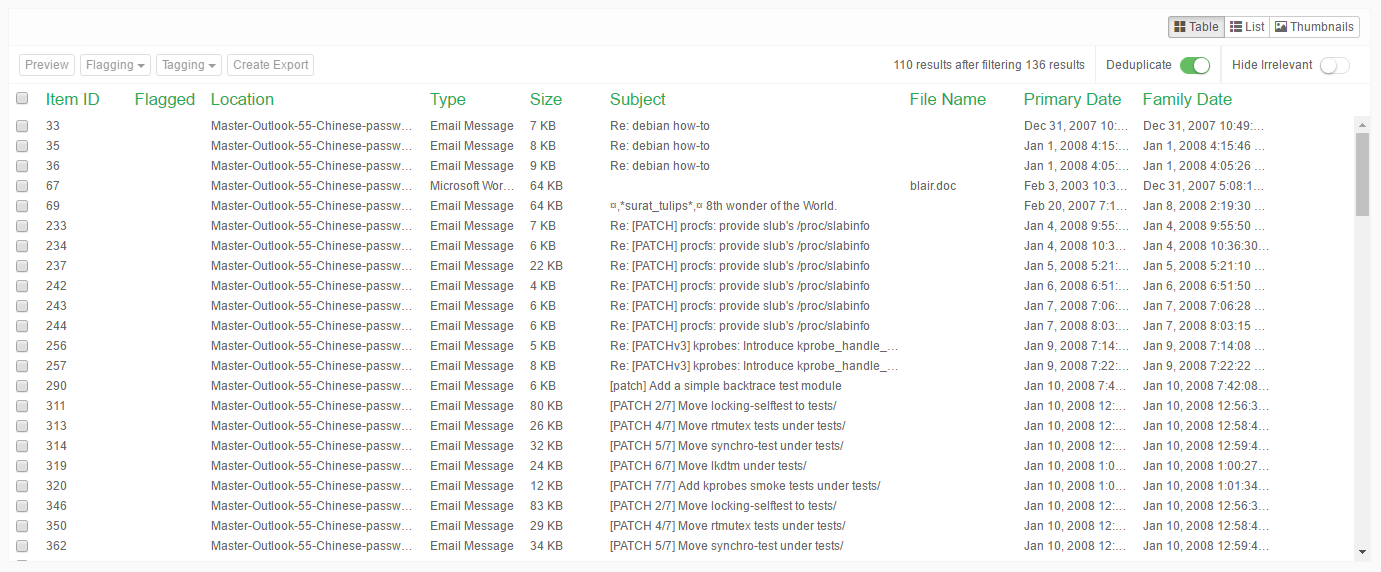Click the Preview button

click(x=47, y=65)
